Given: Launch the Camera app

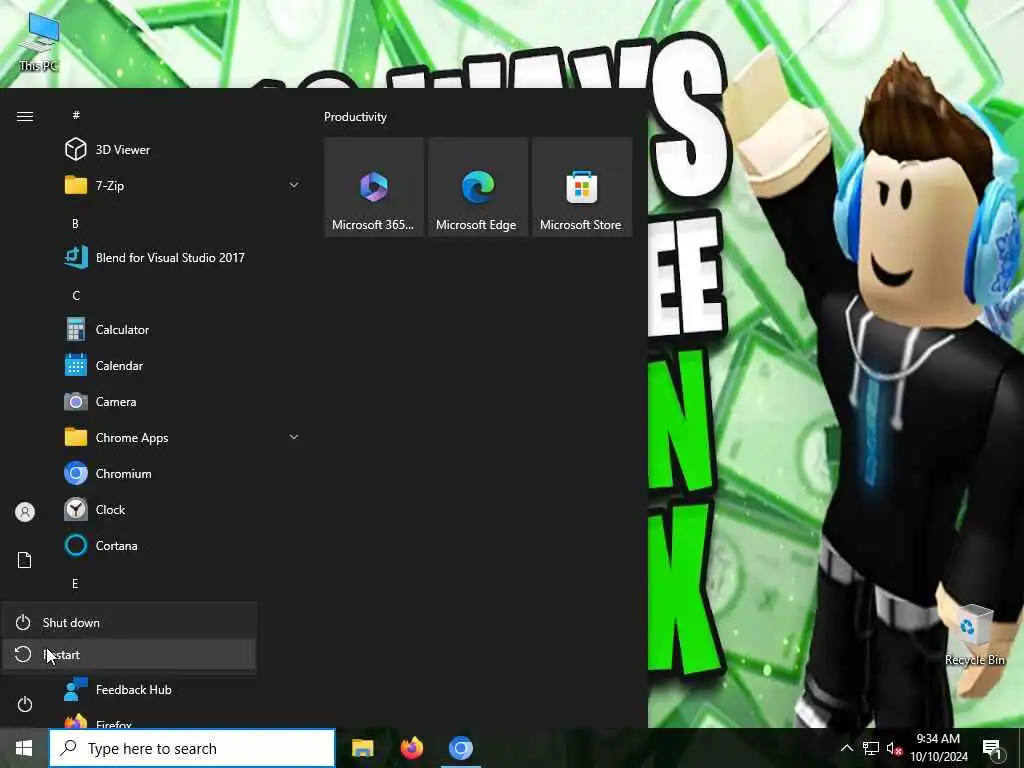Looking at the screenshot, I should coord(182,402).
